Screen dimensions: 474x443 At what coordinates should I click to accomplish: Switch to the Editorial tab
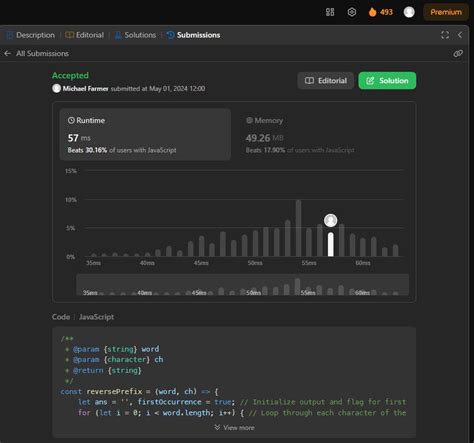click(85, 35)
